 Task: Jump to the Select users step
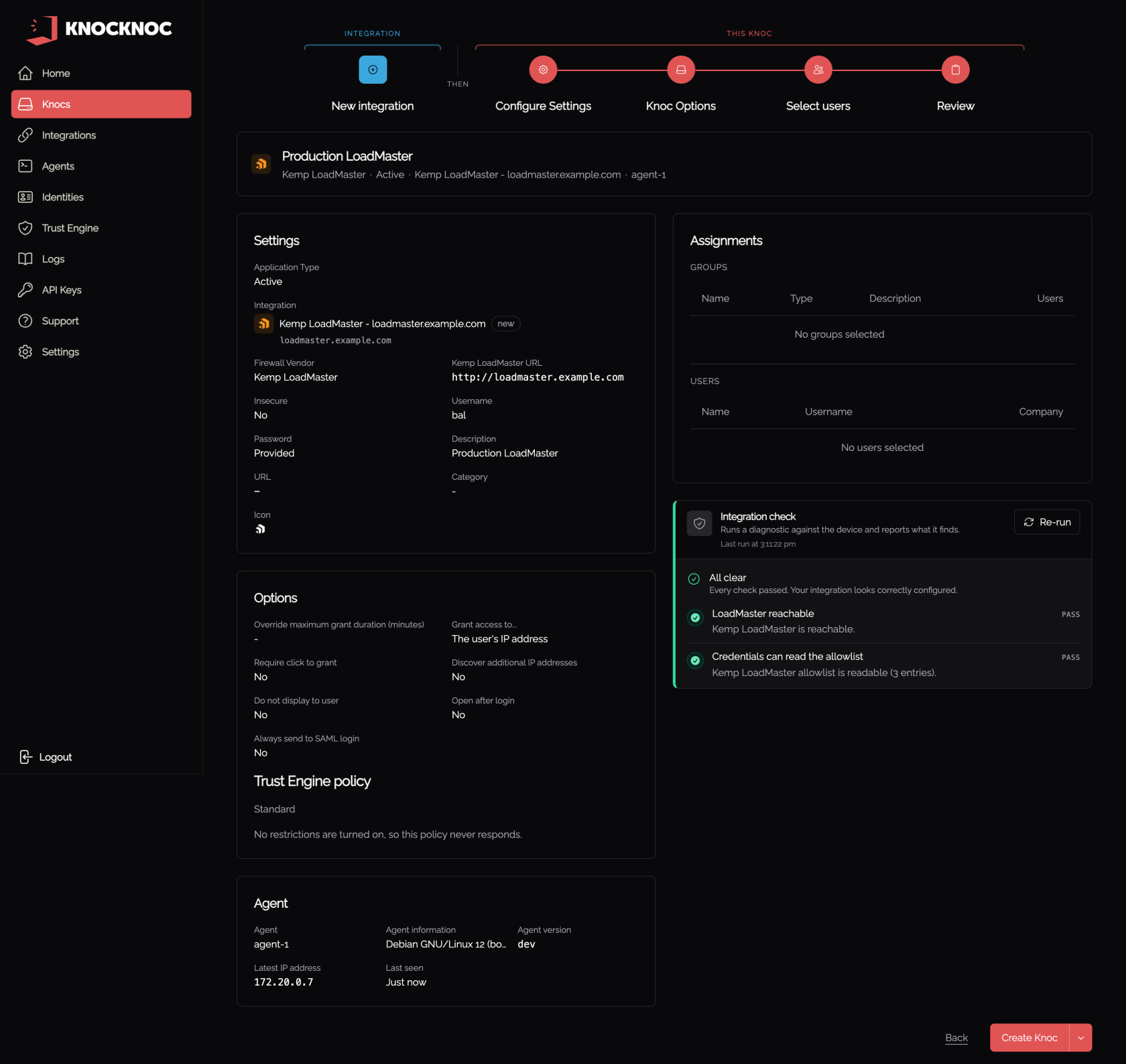point(818,70)
